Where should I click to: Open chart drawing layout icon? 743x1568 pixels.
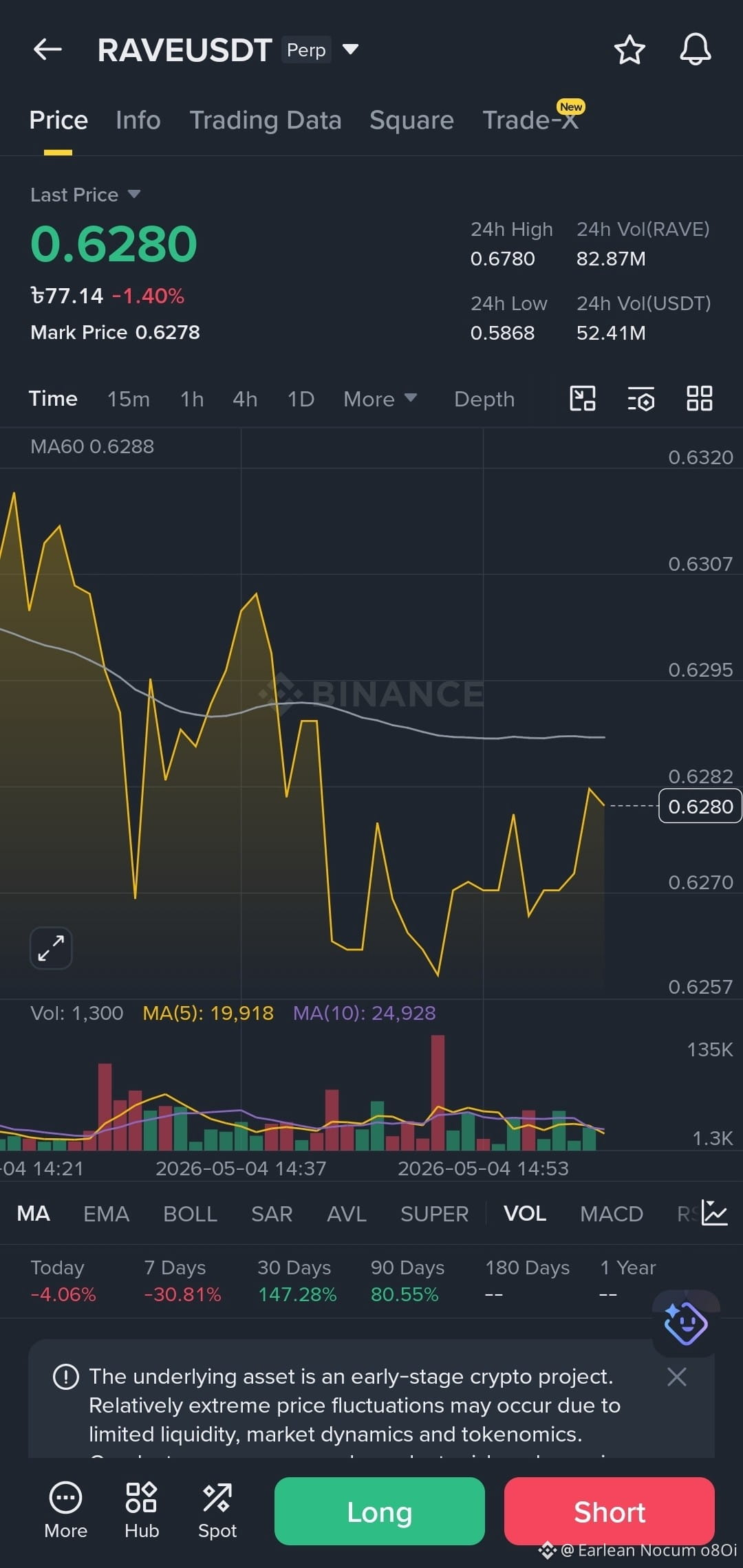click(x=583, y=398)
